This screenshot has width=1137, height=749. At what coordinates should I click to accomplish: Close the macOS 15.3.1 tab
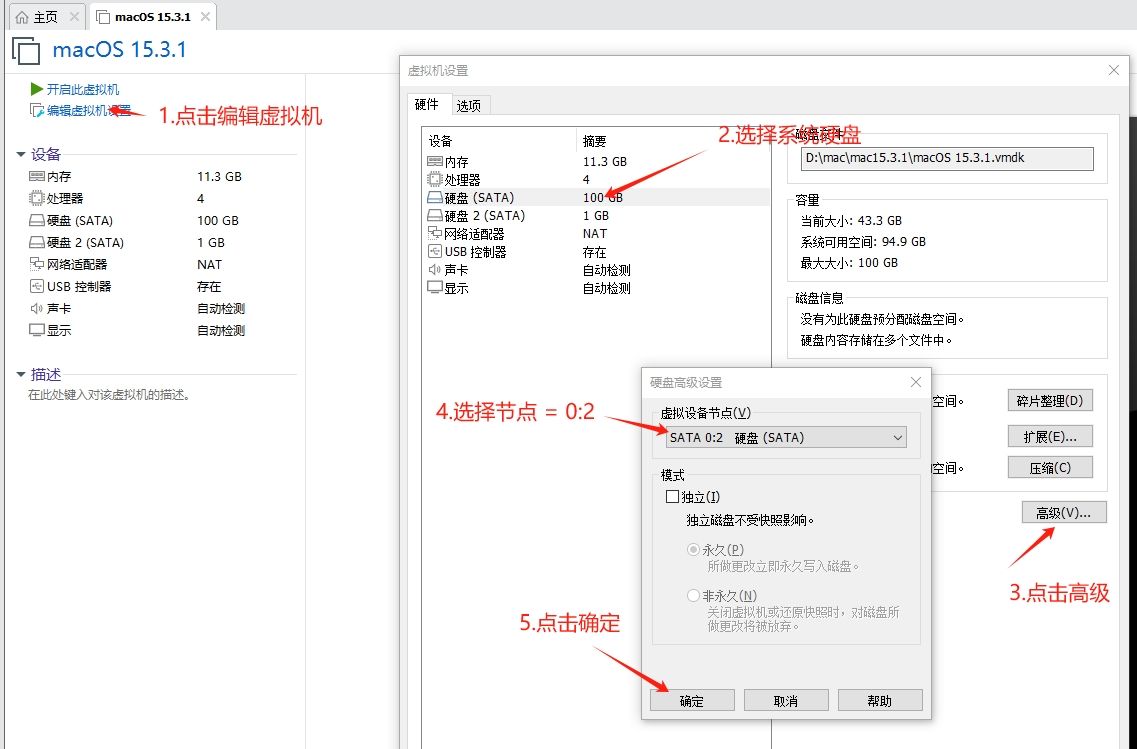pos(205,17)
